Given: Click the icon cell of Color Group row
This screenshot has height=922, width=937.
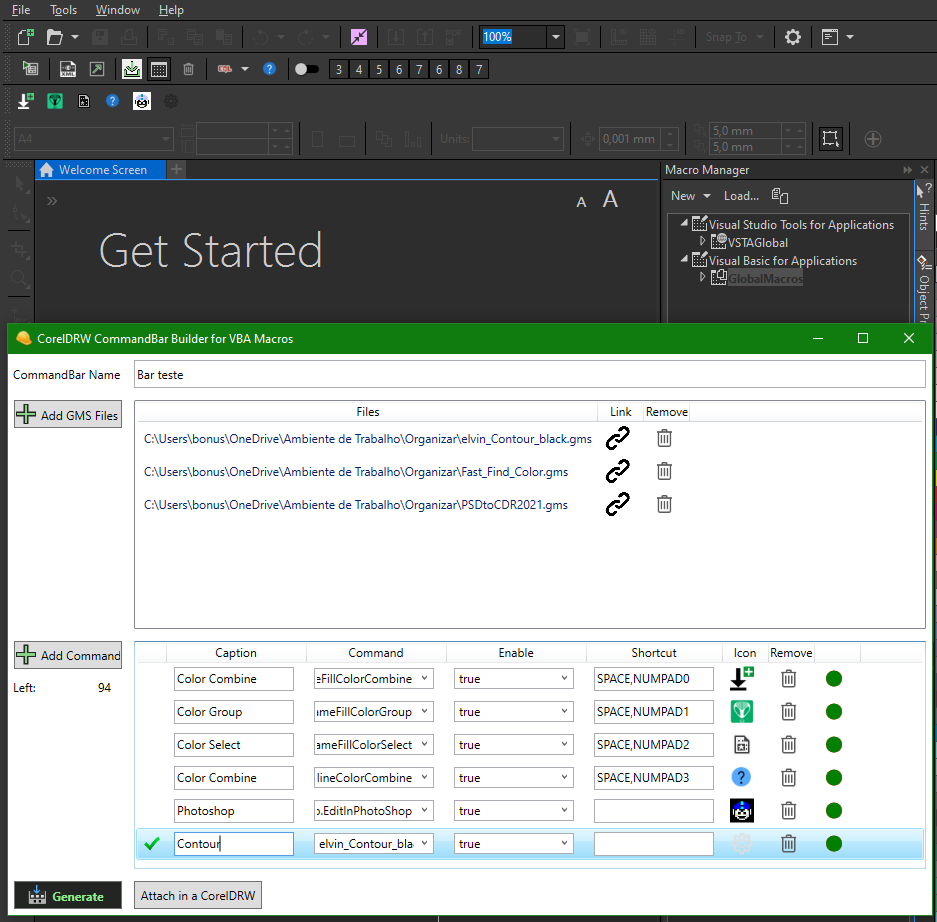Looking at the screenshot, I should pos(742,712).
